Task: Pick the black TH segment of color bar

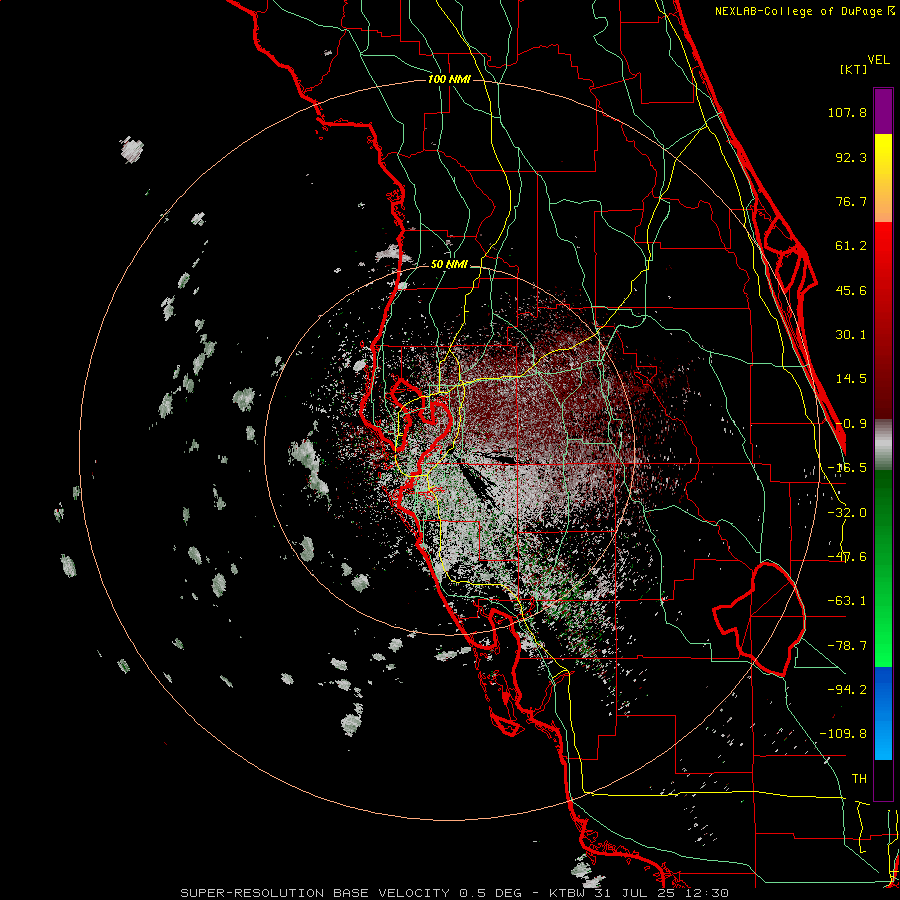Action: (x=883, y=779)
